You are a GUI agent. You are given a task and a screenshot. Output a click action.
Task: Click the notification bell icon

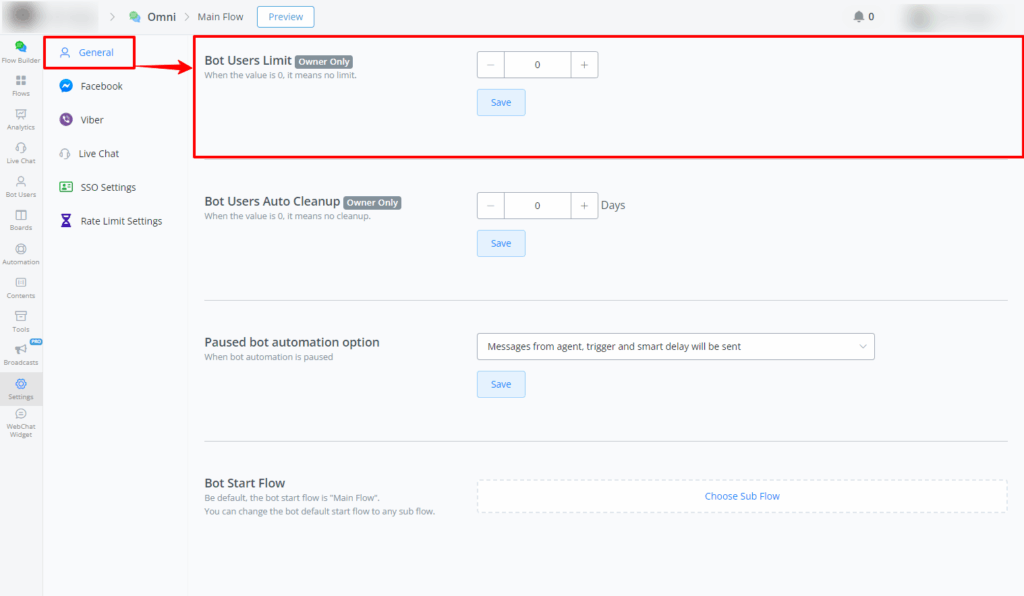pos(858,17)
